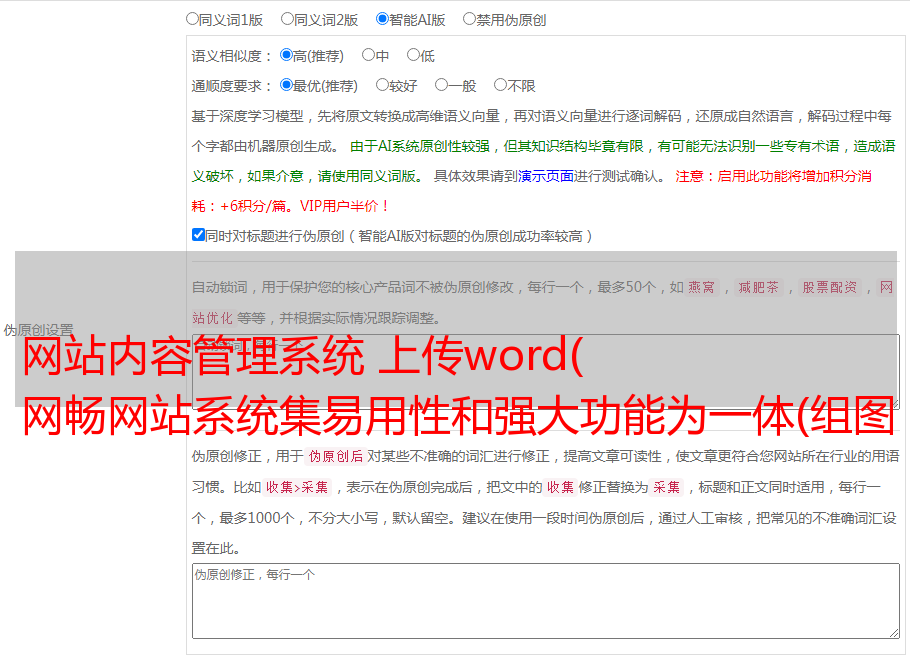Image resolution: width=911 pixels, height=658 pixels.
Task: Open the 演示页面 link
Action: [546, 176]
